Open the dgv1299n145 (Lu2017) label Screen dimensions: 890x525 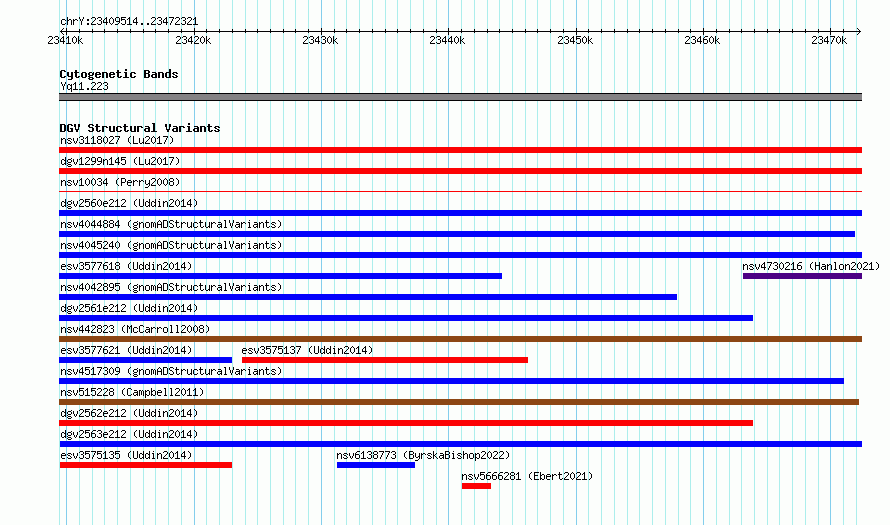pyautogui.click(x=120, y=161)
